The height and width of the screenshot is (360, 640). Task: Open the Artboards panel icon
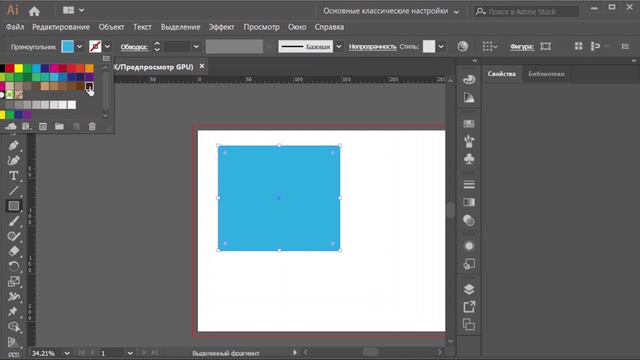[x=469, y=325]
